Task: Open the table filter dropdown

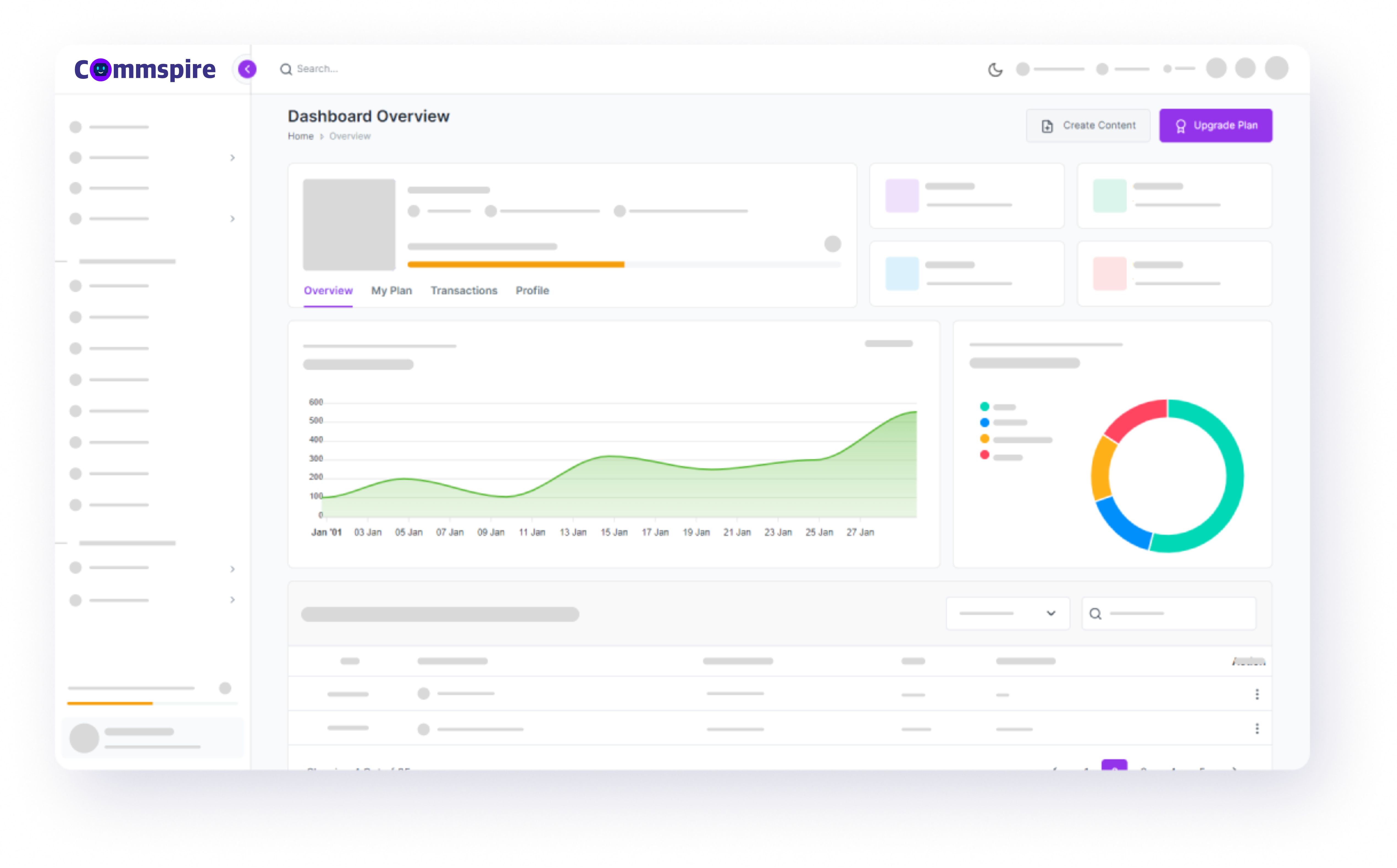Action: pyautogui.click(x=1008, y=613)
